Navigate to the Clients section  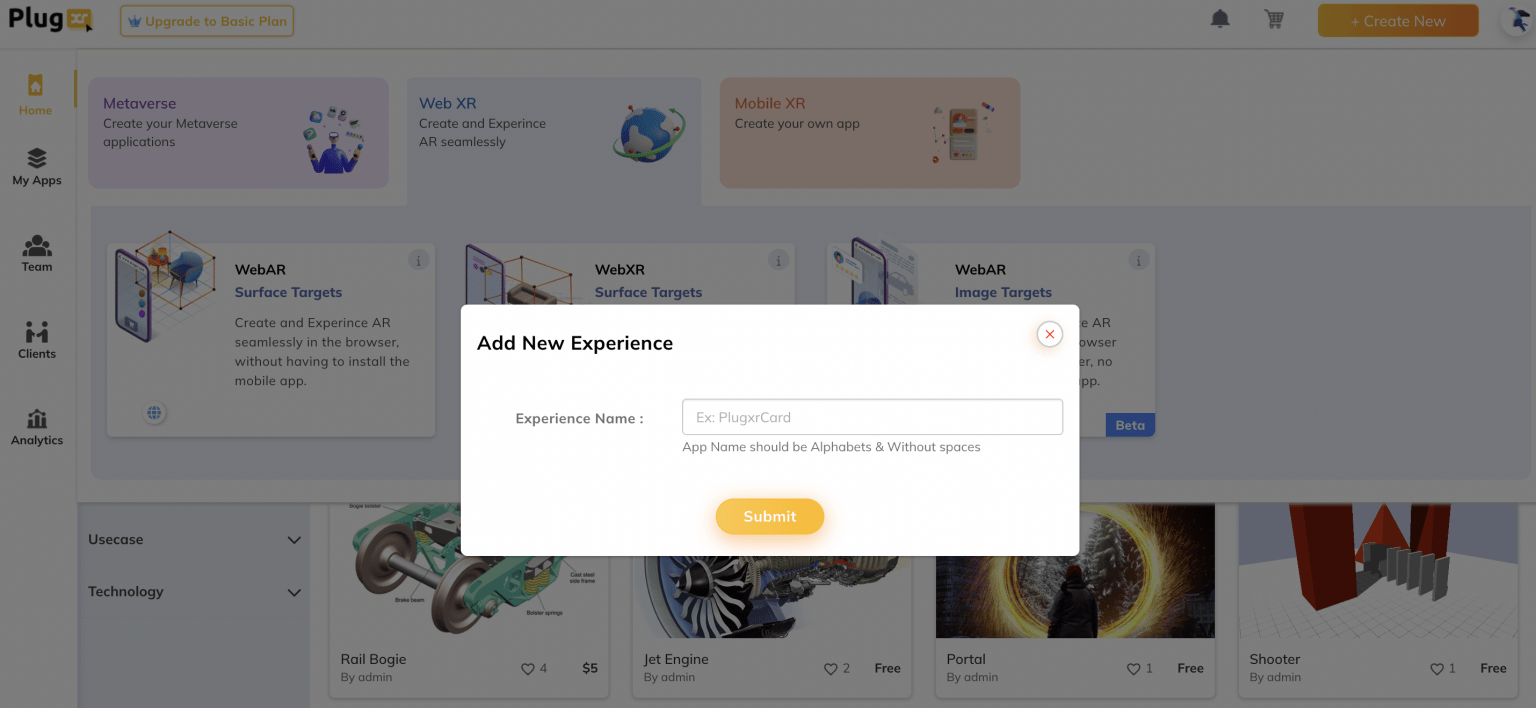(36, 338)
